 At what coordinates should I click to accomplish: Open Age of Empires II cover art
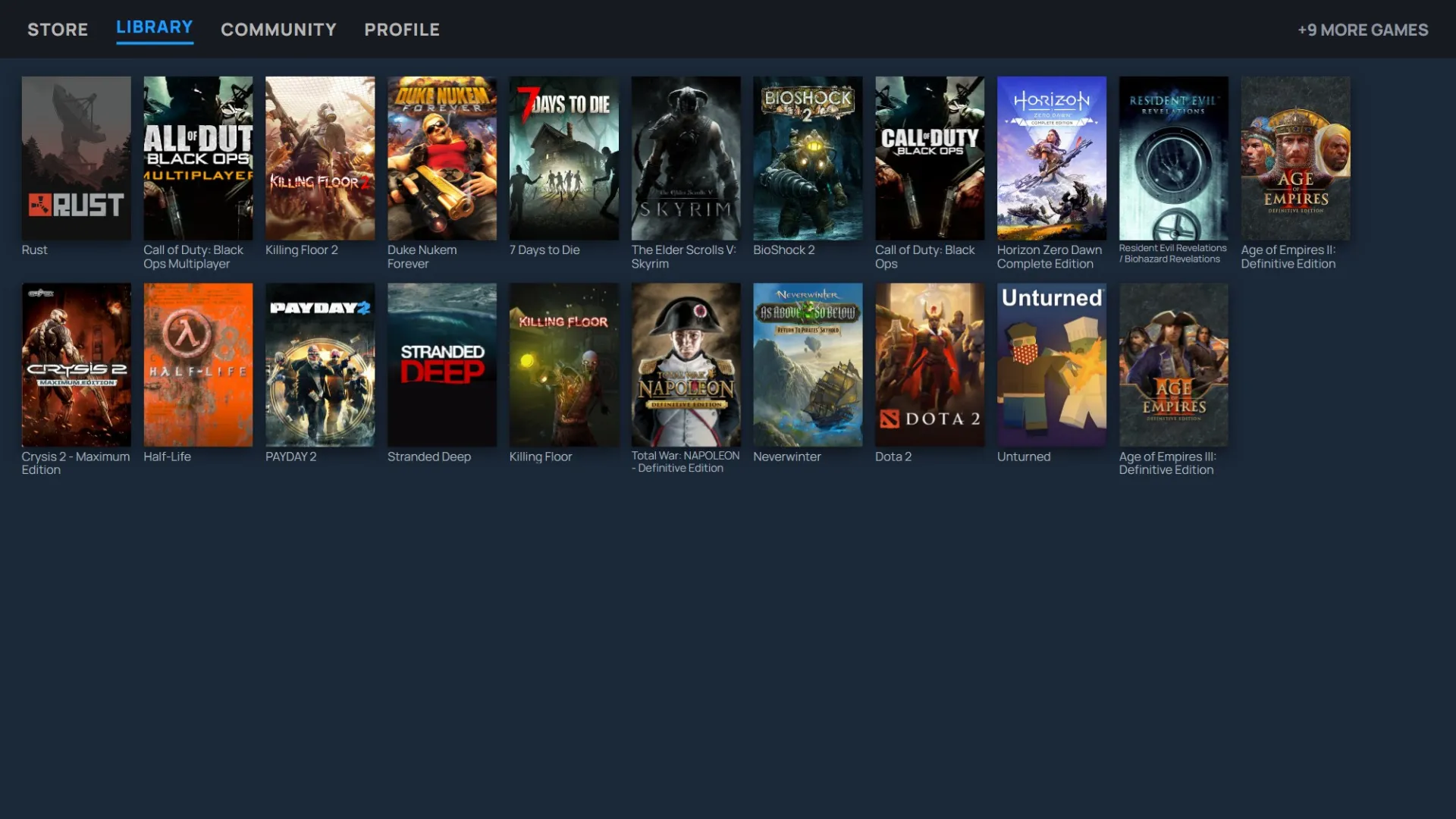[x=1295, y=158]
